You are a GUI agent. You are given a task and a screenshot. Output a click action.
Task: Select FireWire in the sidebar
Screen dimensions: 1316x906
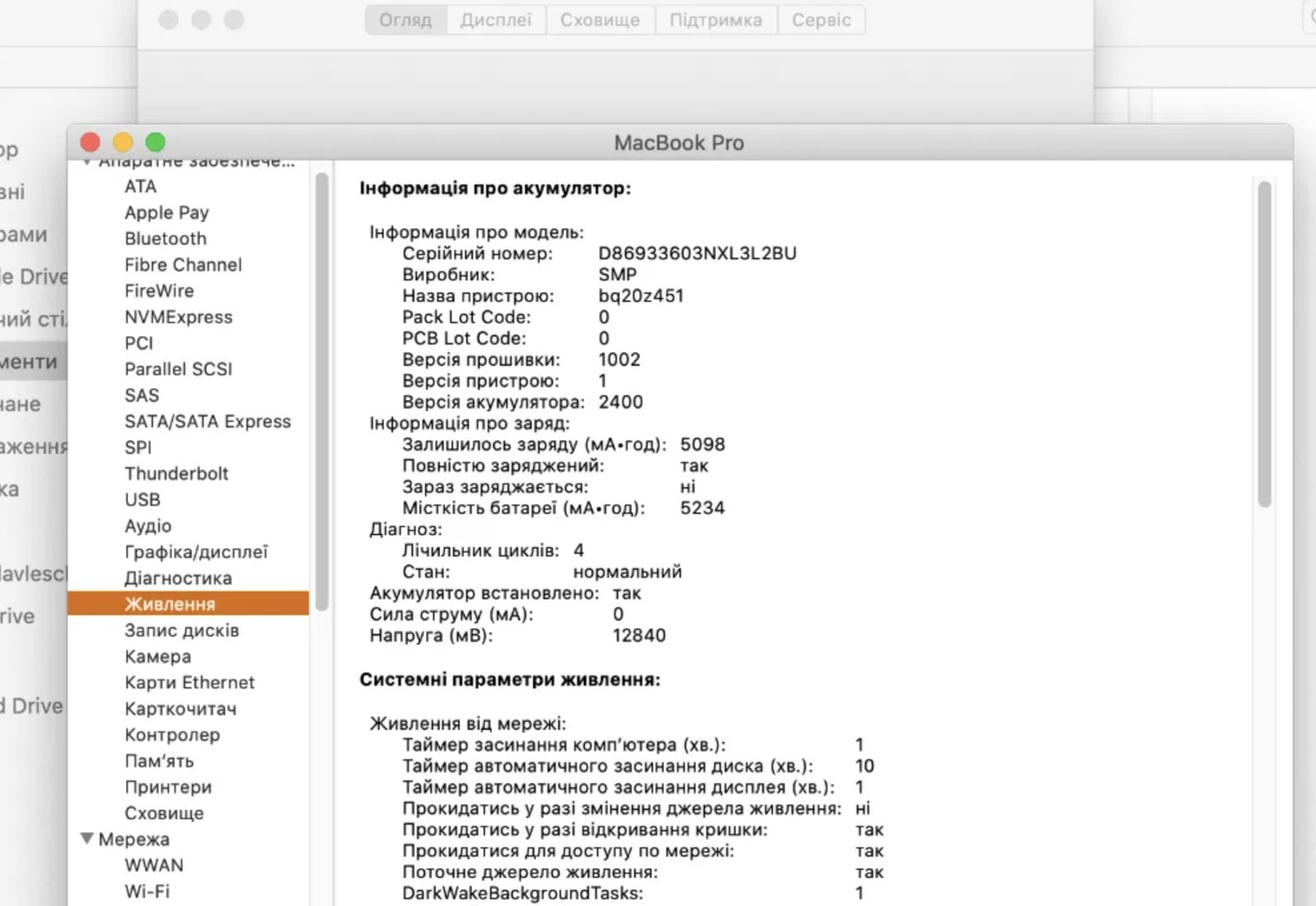(160, 290)
